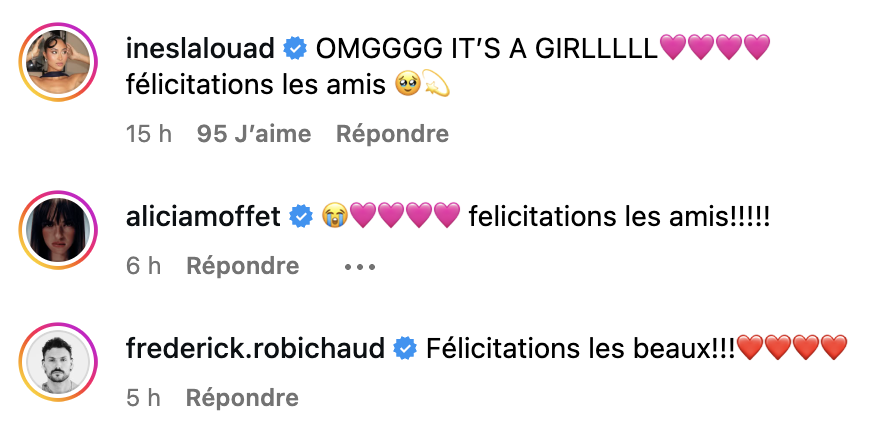Click the 6 h timestamp

(142, 266)
